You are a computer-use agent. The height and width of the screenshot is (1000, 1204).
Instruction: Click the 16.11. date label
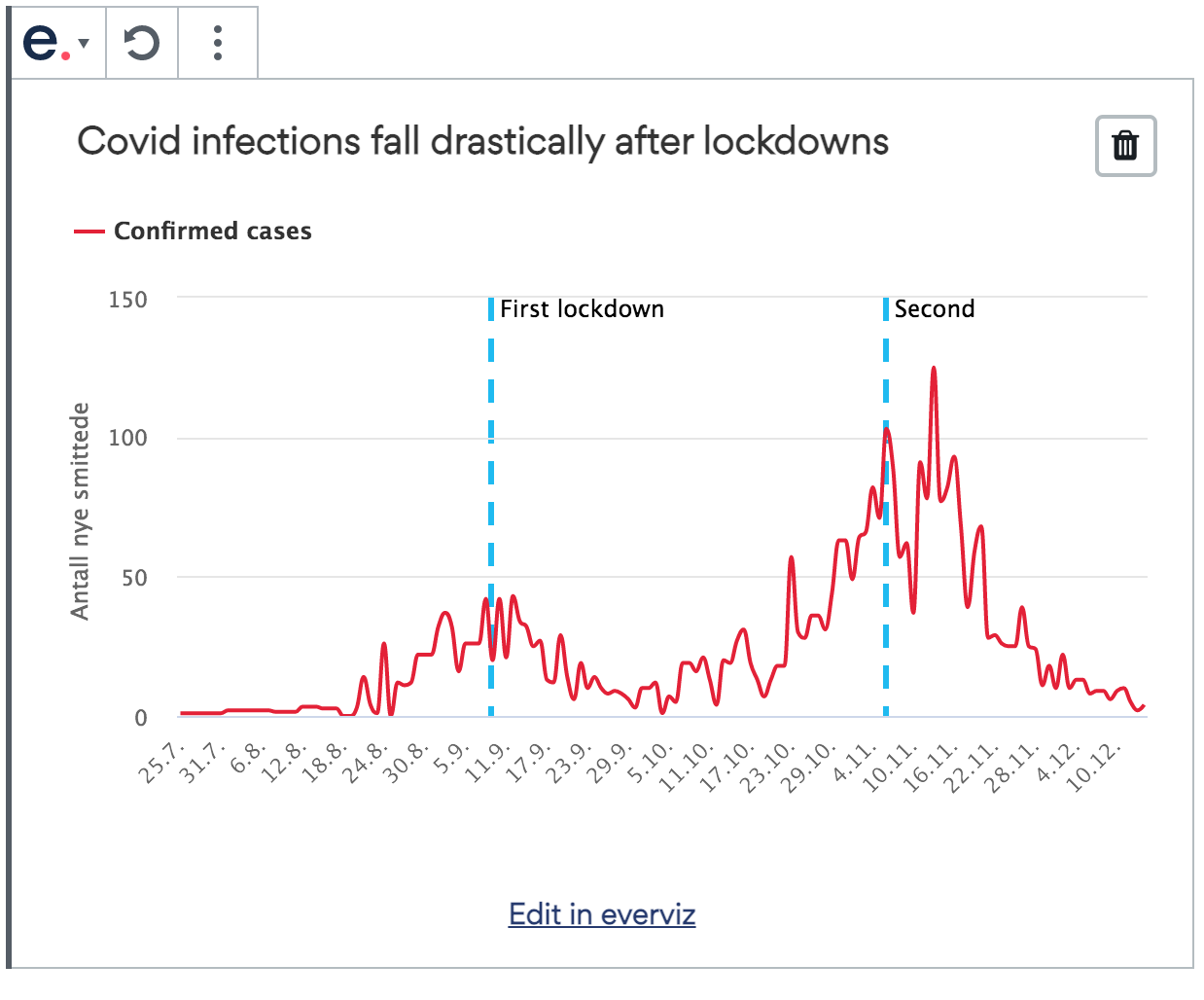click(x=933, y=768)
